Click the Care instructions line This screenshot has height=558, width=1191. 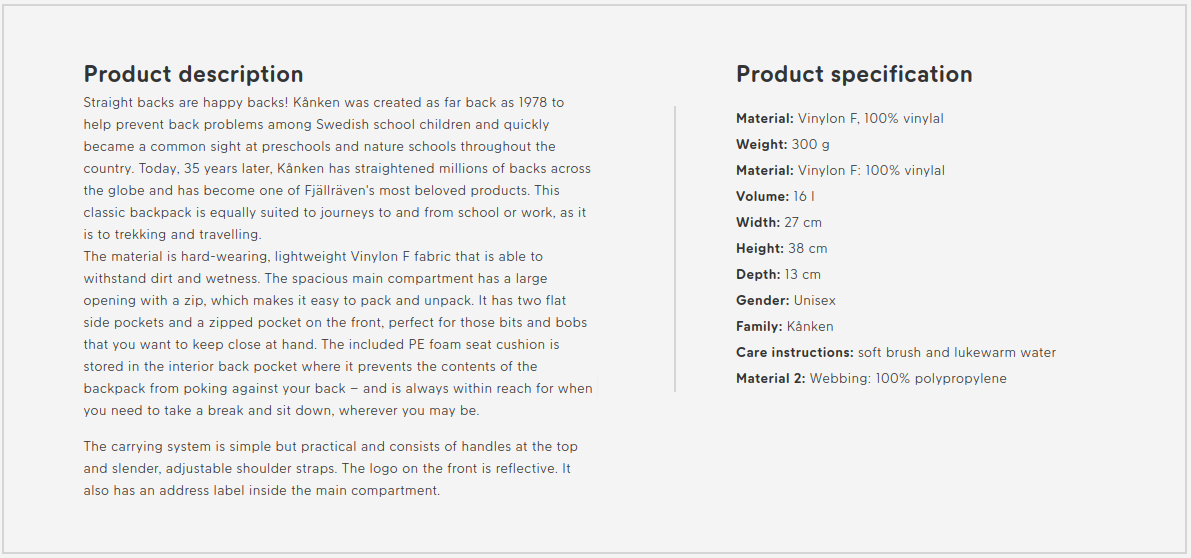coord(896,352)
